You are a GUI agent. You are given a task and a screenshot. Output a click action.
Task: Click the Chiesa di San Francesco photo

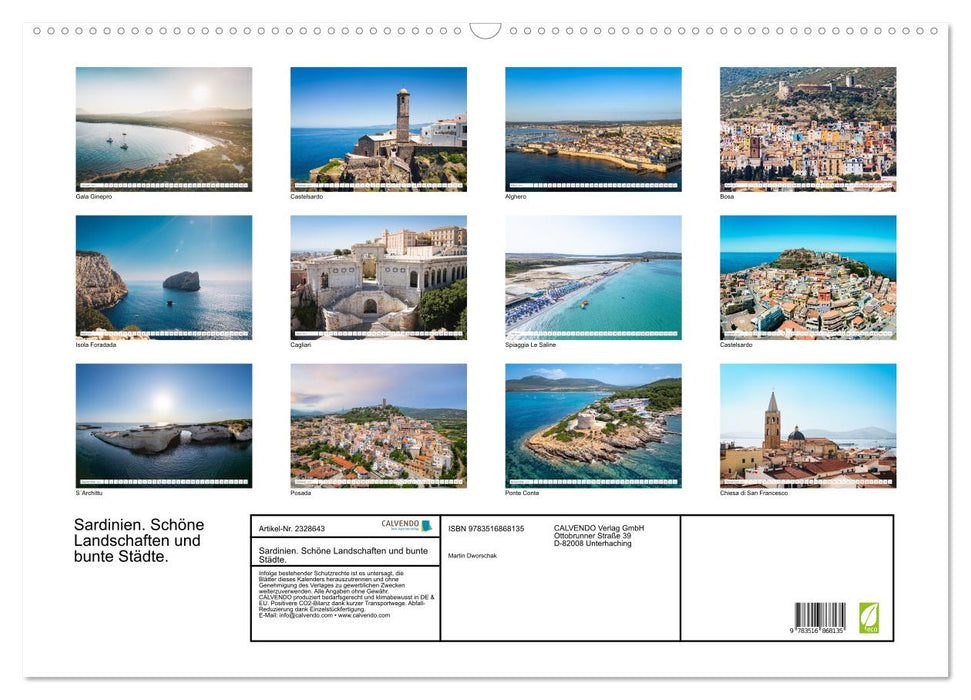pos(808,426)
